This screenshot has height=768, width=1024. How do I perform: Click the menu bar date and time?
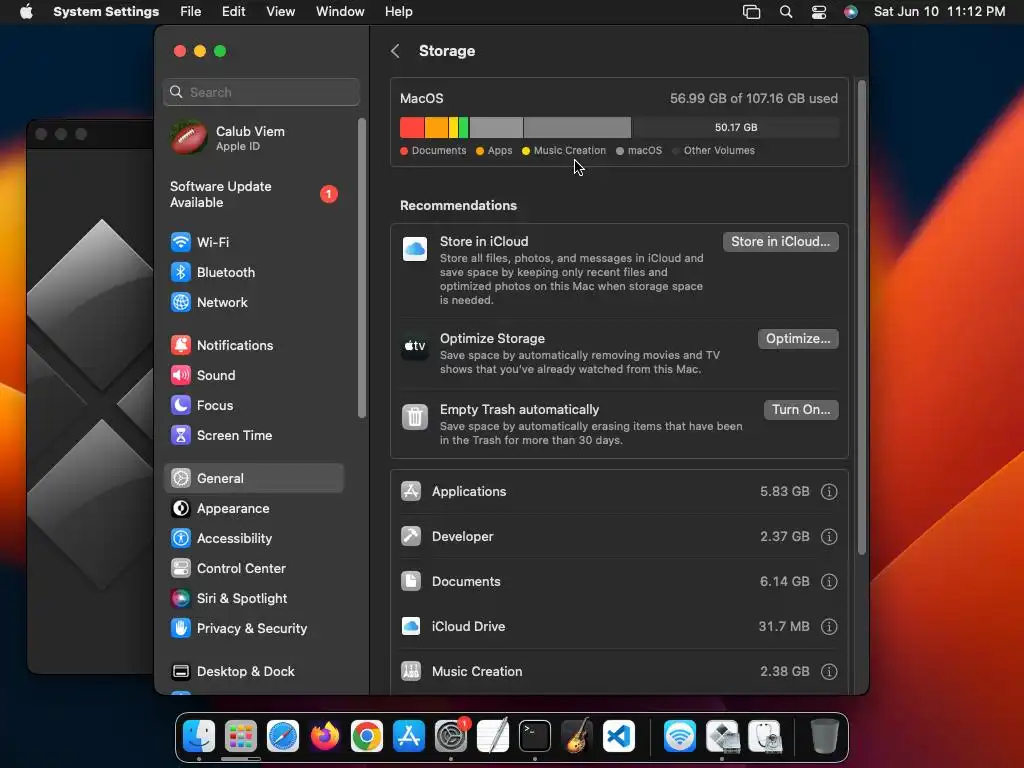click(x=939, y=12)
